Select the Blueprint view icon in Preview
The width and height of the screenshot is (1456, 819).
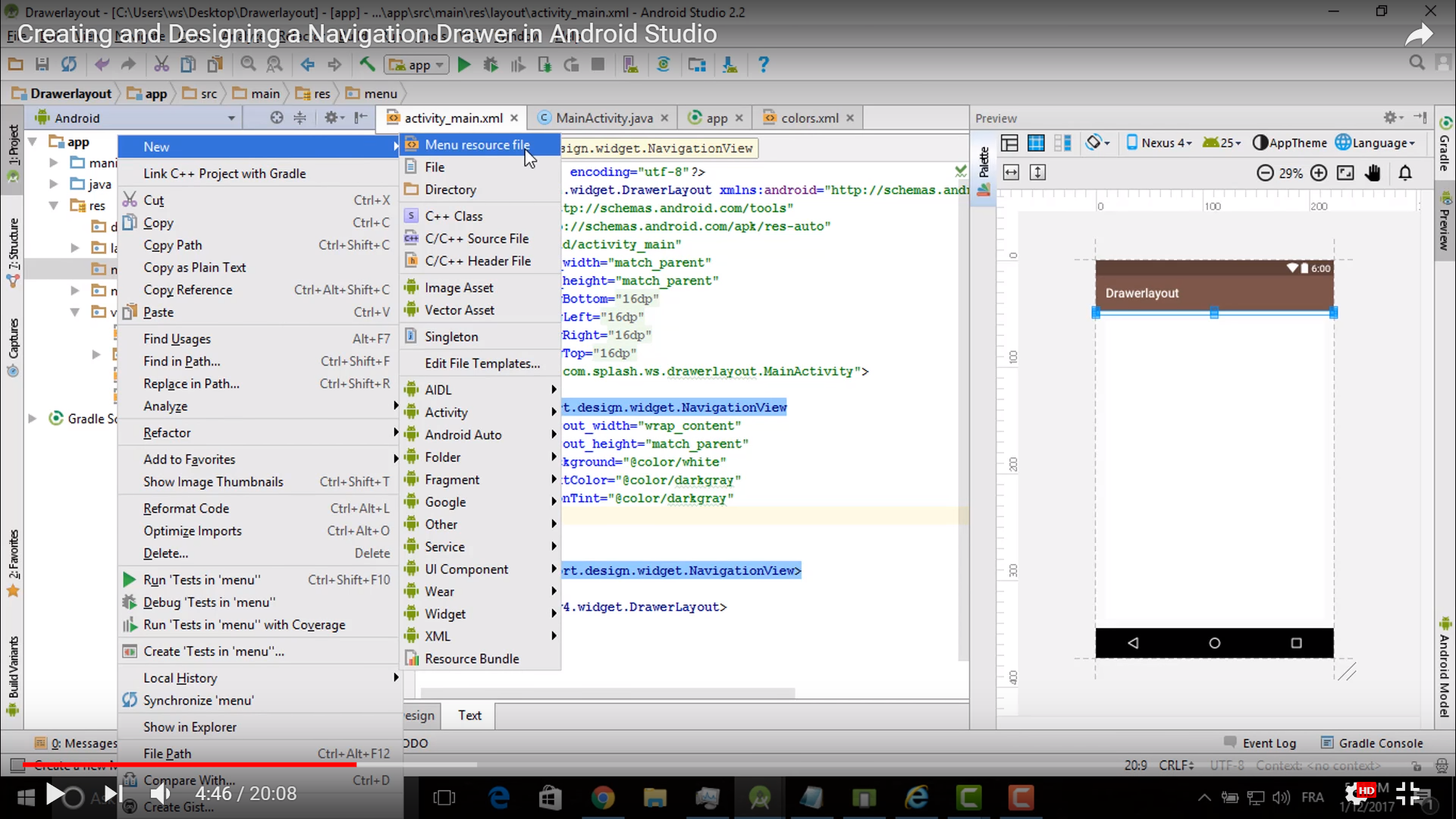click(1036, 143)
